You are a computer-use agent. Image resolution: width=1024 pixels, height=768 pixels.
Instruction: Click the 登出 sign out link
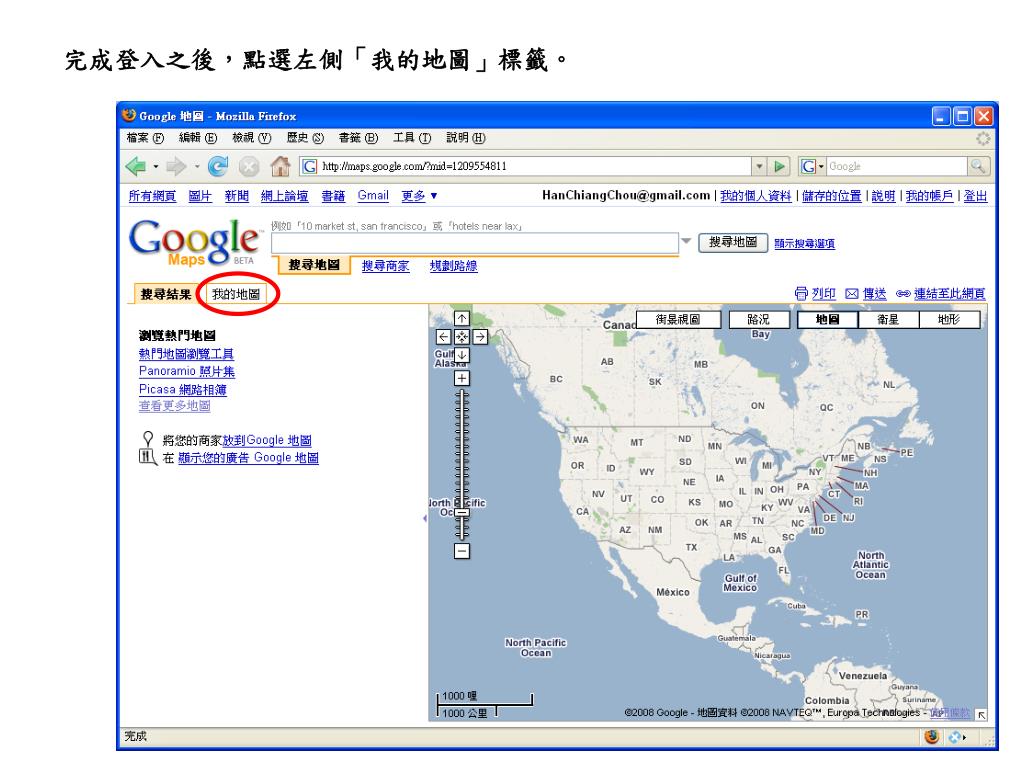click(975, 196)
